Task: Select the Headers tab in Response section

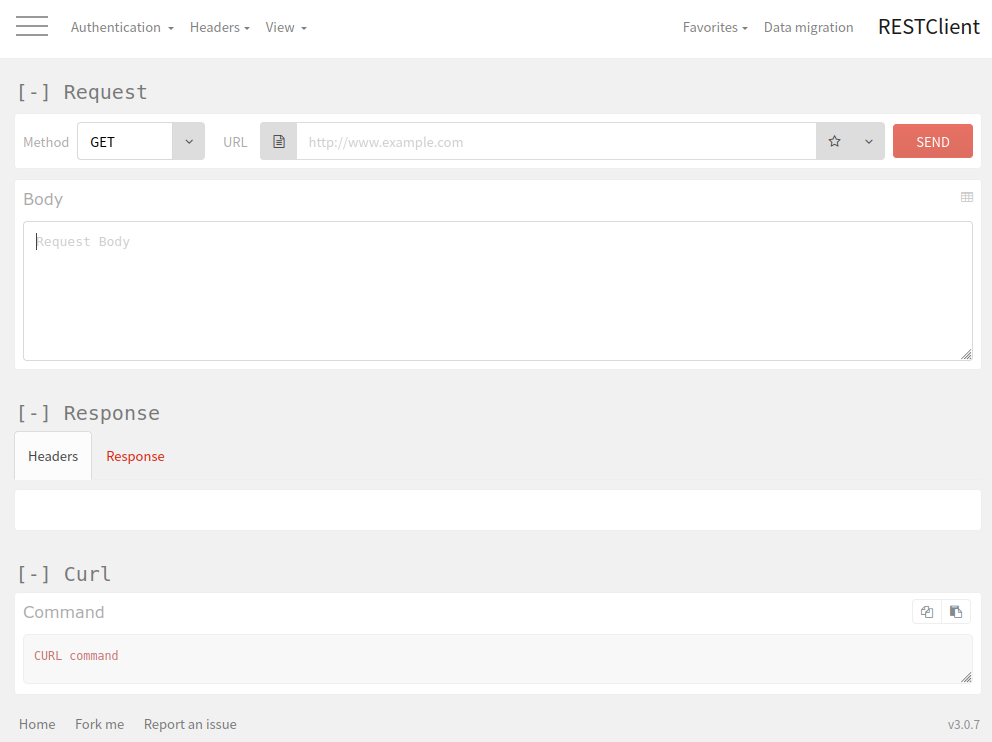Action: pos(52,456)
